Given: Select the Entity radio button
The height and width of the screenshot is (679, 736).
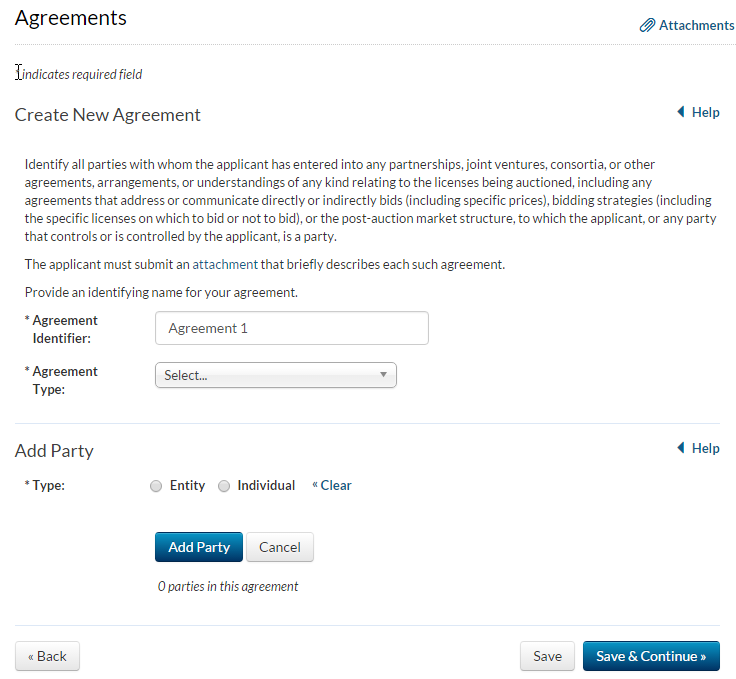Looking at the screenshot, I should tap(155, 486).
